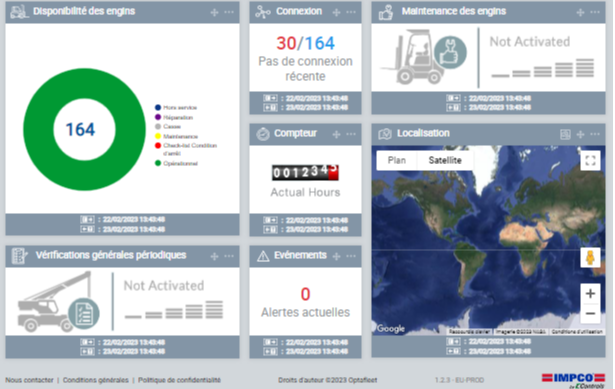Click the crane truck inspection illustration
Viewport: 615px width, 389px height.
(x=58, y=302)
